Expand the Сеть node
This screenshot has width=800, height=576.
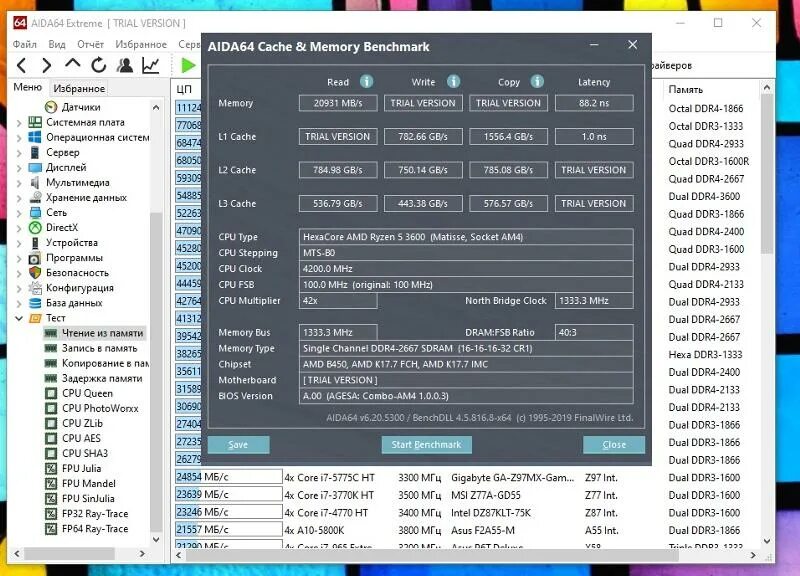[19, 213]
